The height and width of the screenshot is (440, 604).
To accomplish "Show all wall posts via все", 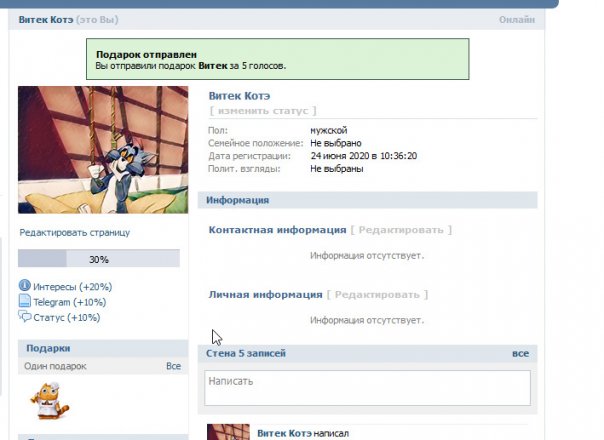I will coord(520,353).
